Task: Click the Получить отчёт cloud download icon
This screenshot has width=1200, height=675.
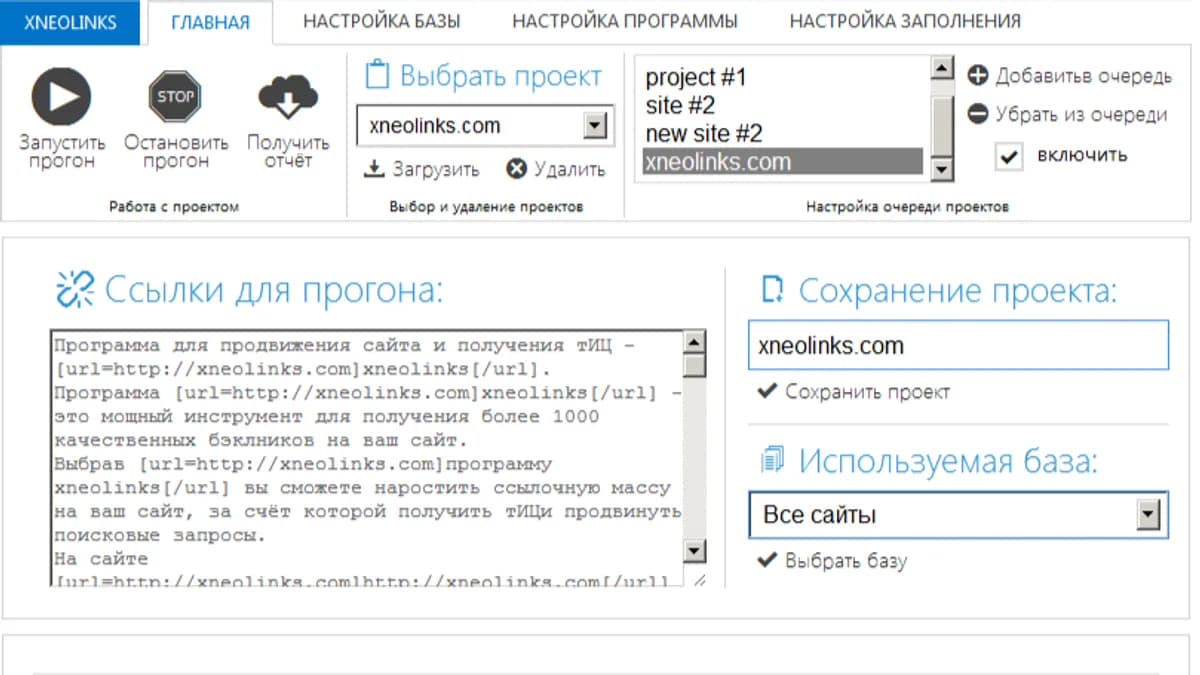Action: click(x=288, y=98)
